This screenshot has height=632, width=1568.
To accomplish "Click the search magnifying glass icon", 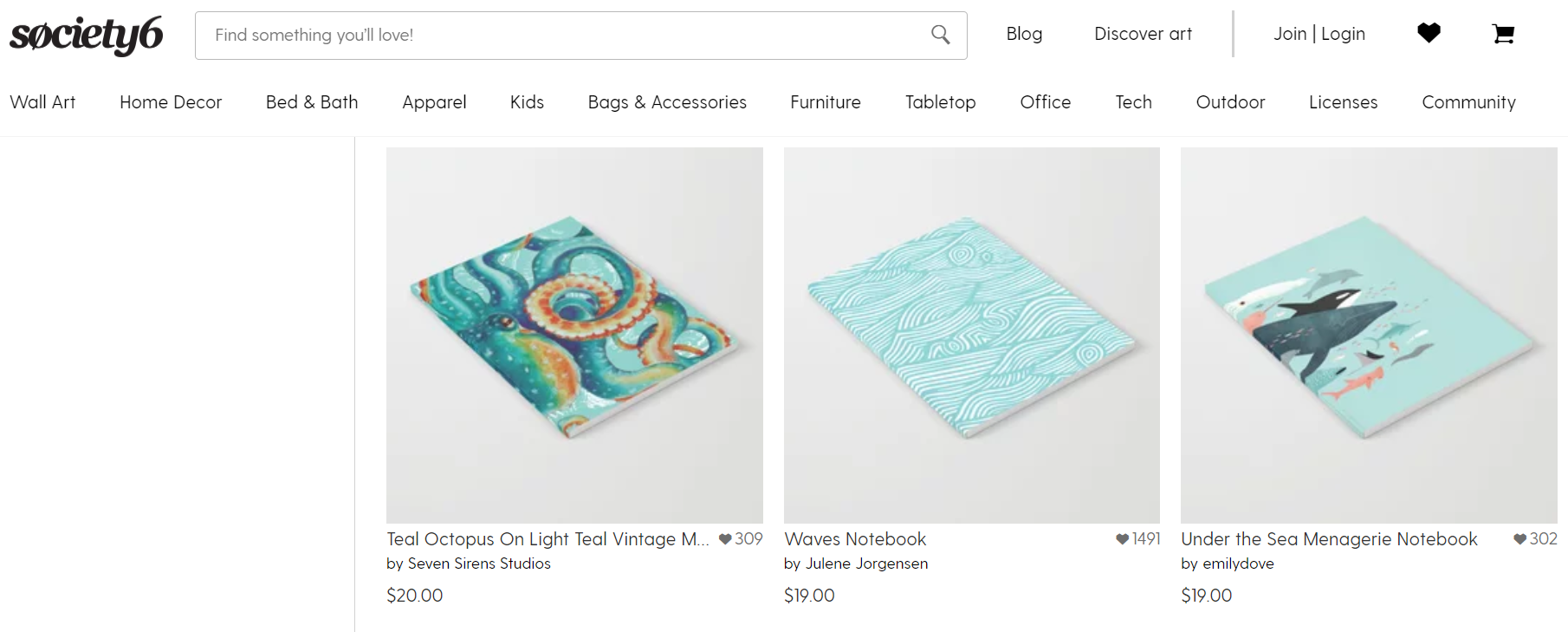I will 940,36.
